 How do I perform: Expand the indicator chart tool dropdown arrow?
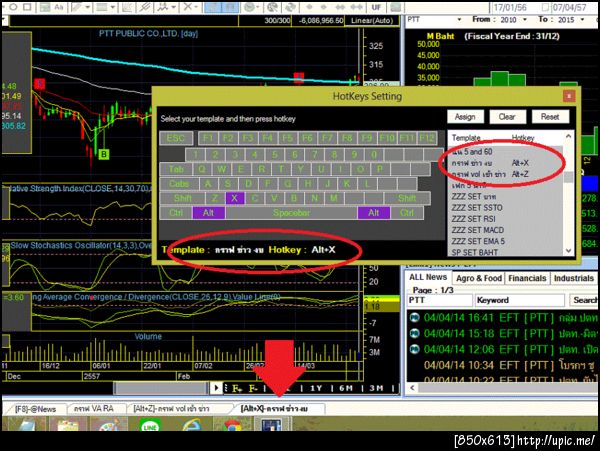click(174, 7)
